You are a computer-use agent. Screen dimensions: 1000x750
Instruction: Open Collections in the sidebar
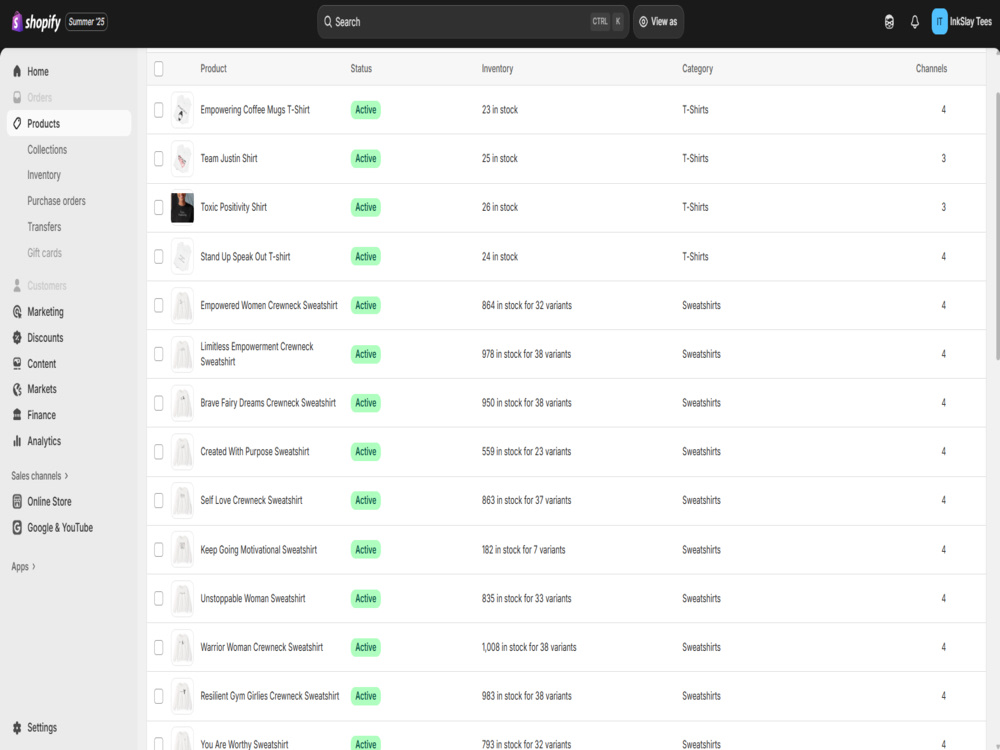coord(47,150)
